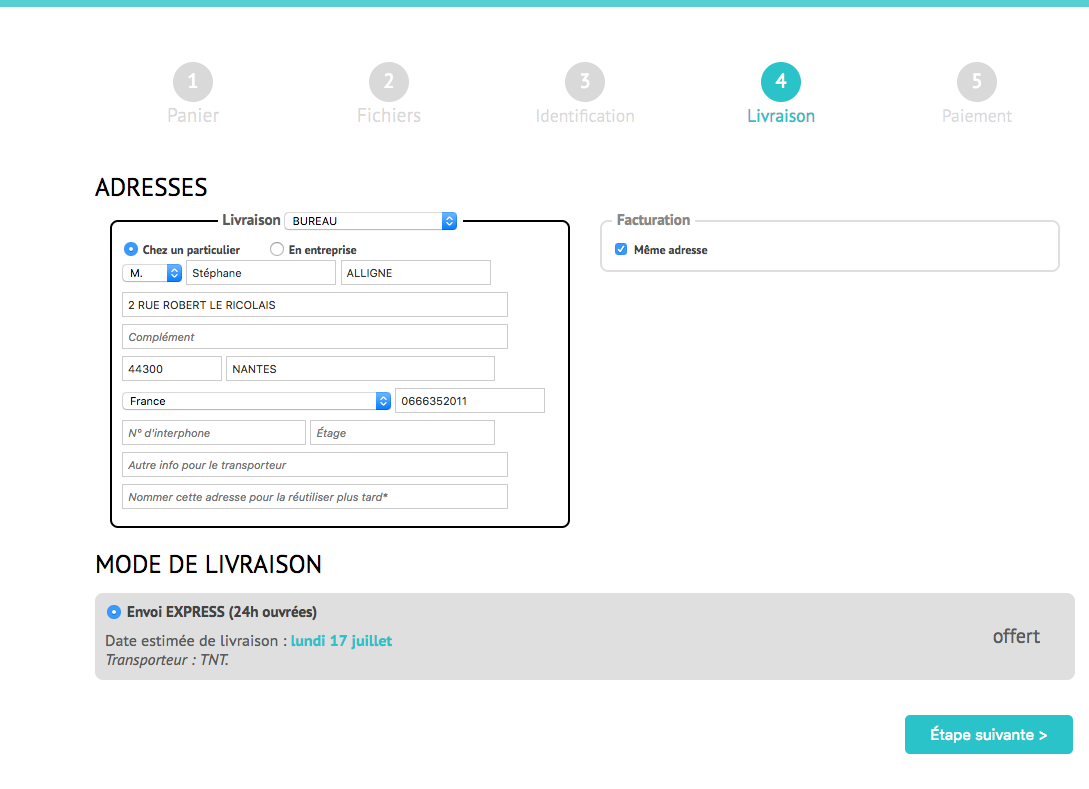Expand the civility 'M.' dropdown
1089x789 pixels.
click(x=153, y=273)
